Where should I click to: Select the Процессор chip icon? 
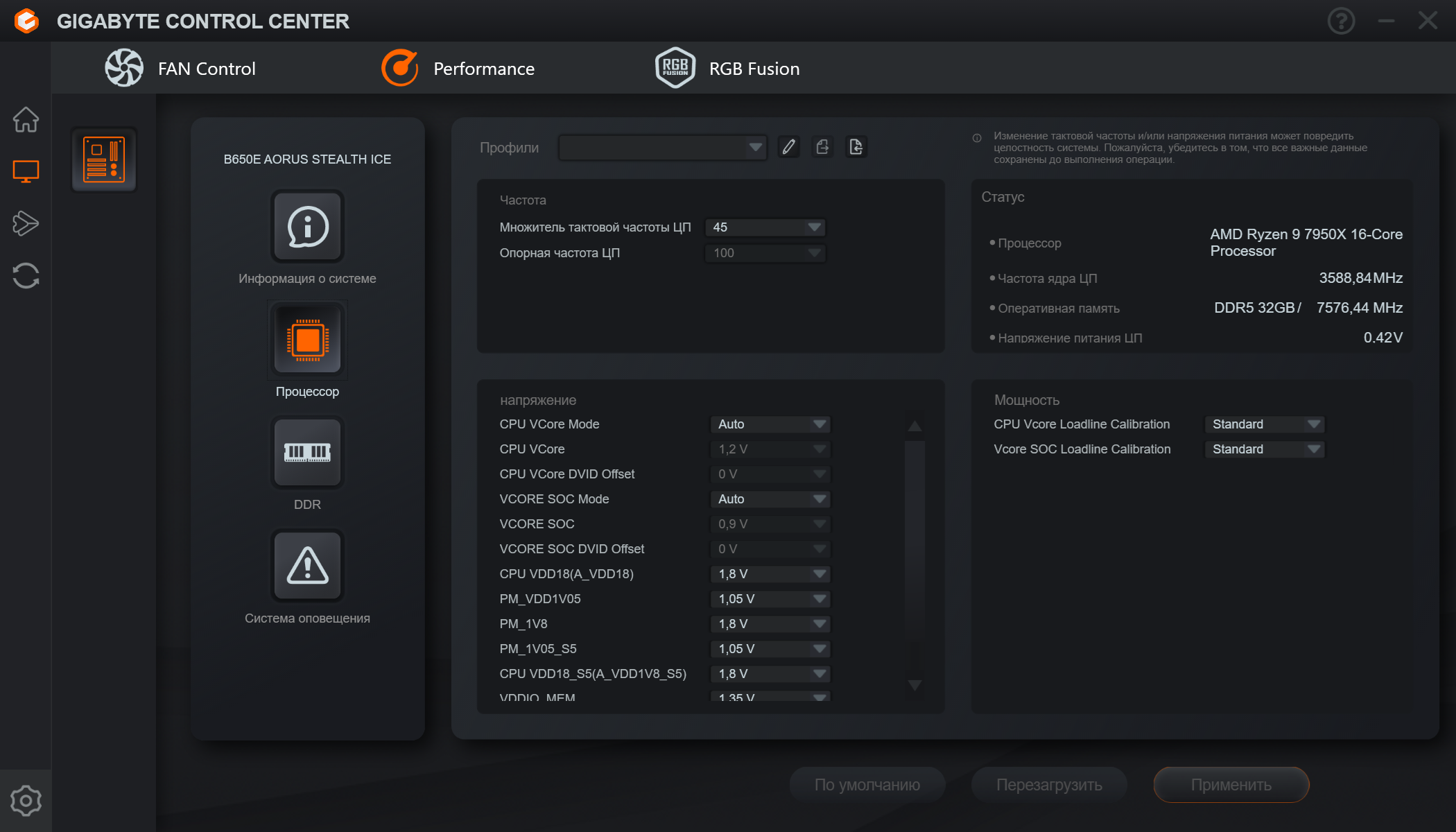pyautogui.click(x=307, y=340)
